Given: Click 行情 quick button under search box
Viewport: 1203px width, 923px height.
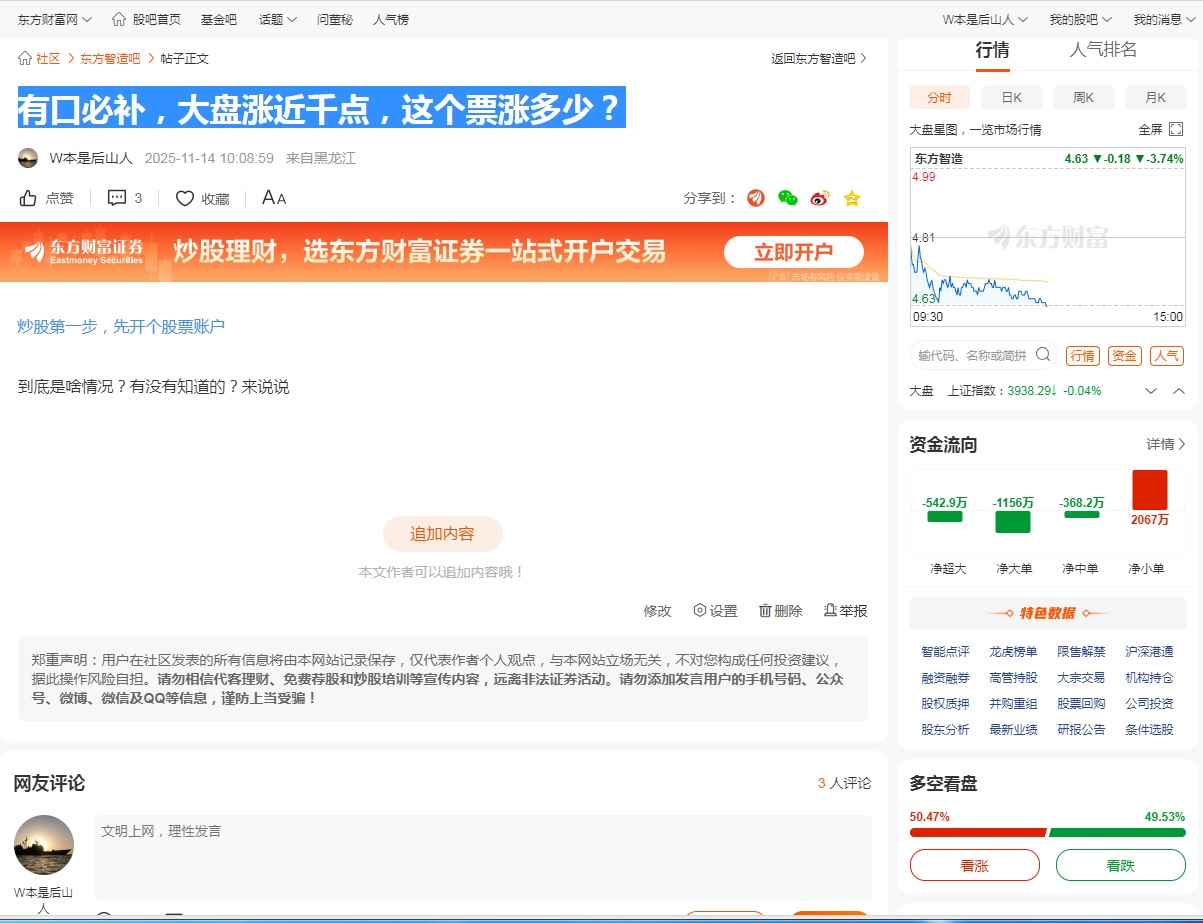Looking at the screenshot, I should click(x=1082, y=355).
